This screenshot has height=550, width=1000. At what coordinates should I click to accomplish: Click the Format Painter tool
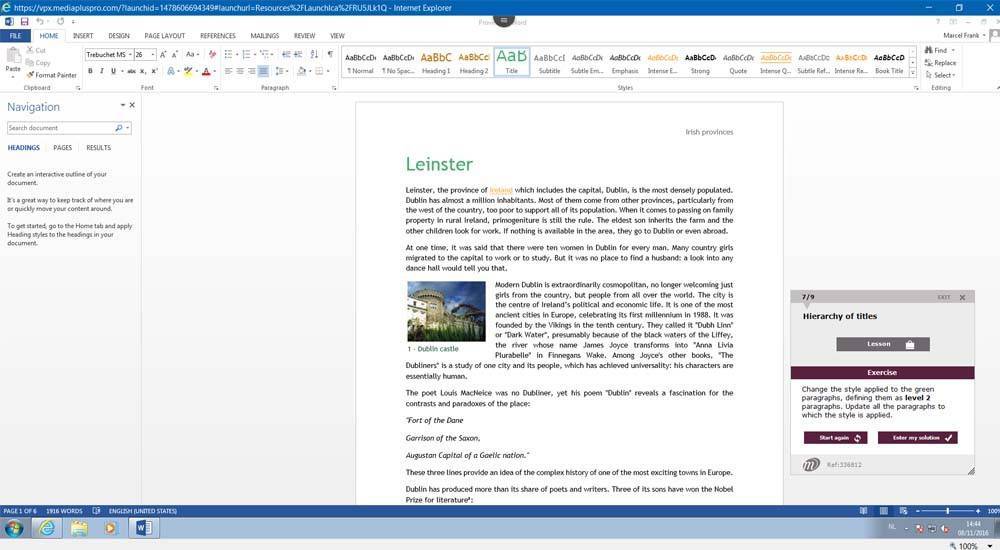(x=54, y=75)
